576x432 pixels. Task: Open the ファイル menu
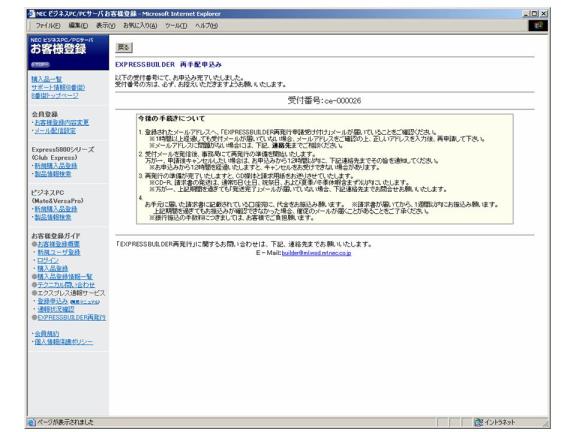point(48,26)
